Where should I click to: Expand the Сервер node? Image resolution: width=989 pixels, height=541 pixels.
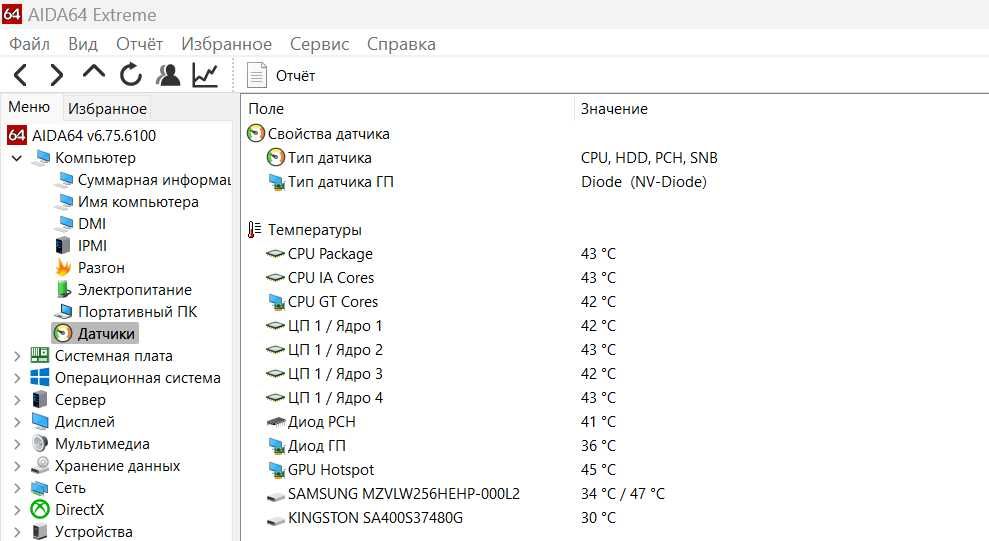click(17, 400)
